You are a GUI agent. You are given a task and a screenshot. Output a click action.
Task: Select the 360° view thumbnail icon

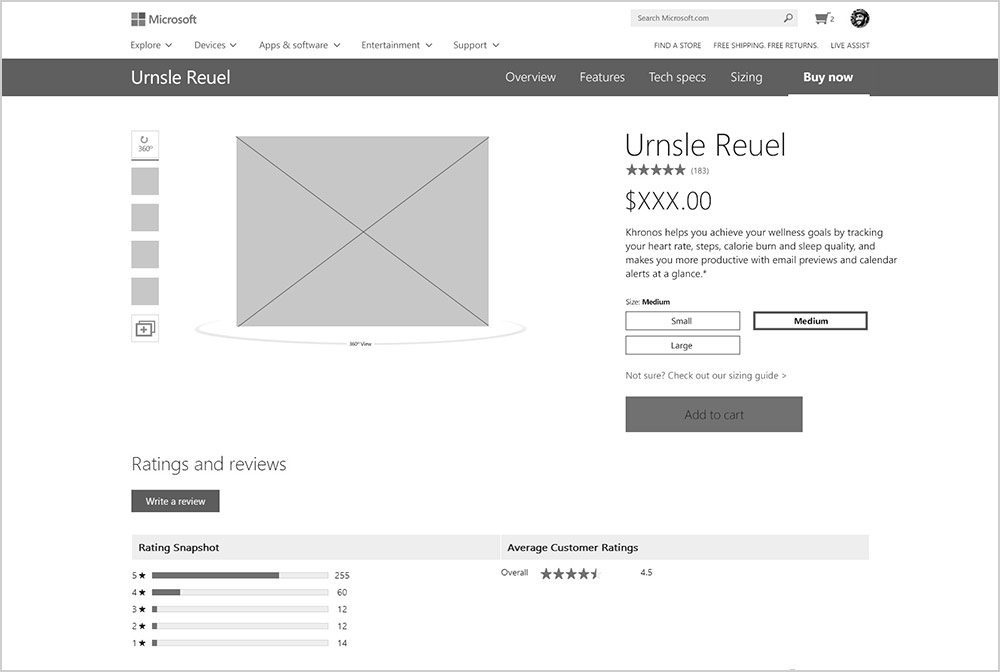tap(145, 144)
